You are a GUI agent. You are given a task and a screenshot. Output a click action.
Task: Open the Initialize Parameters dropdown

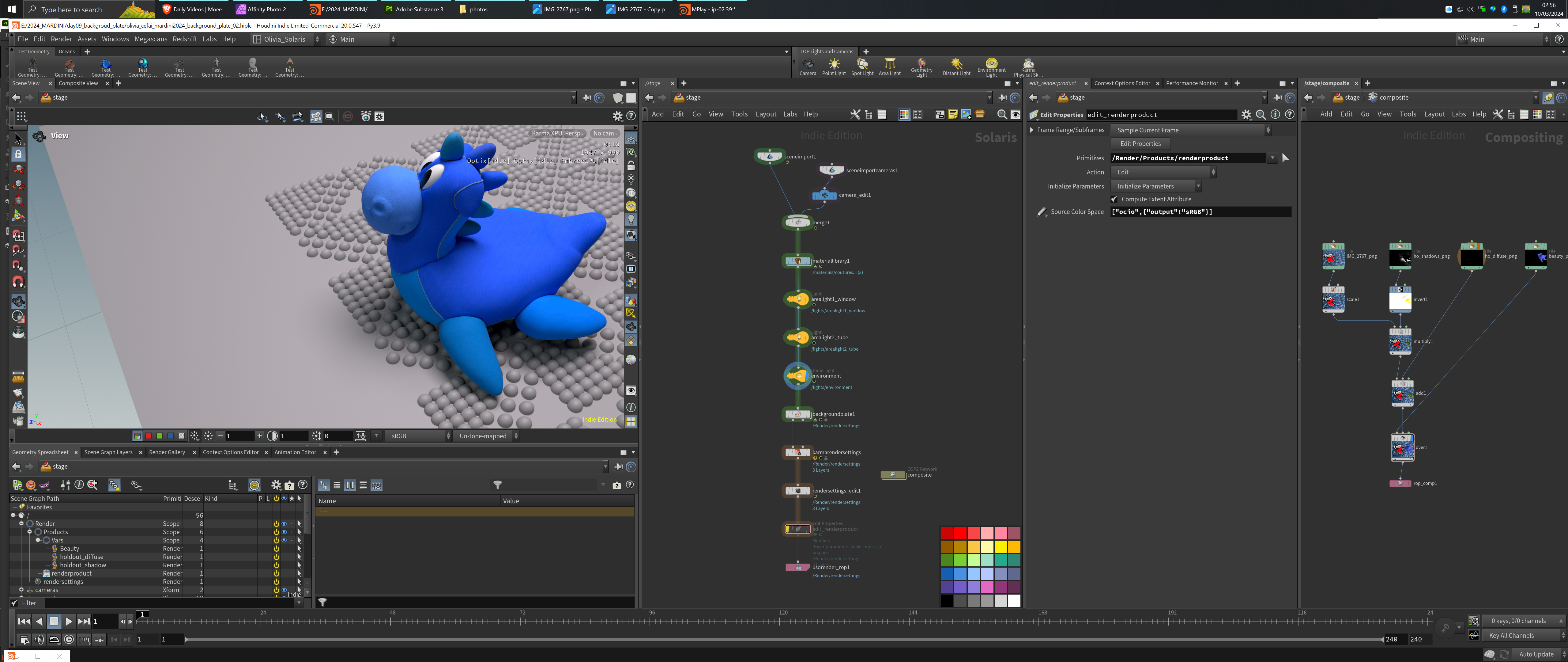(1156, 186)
